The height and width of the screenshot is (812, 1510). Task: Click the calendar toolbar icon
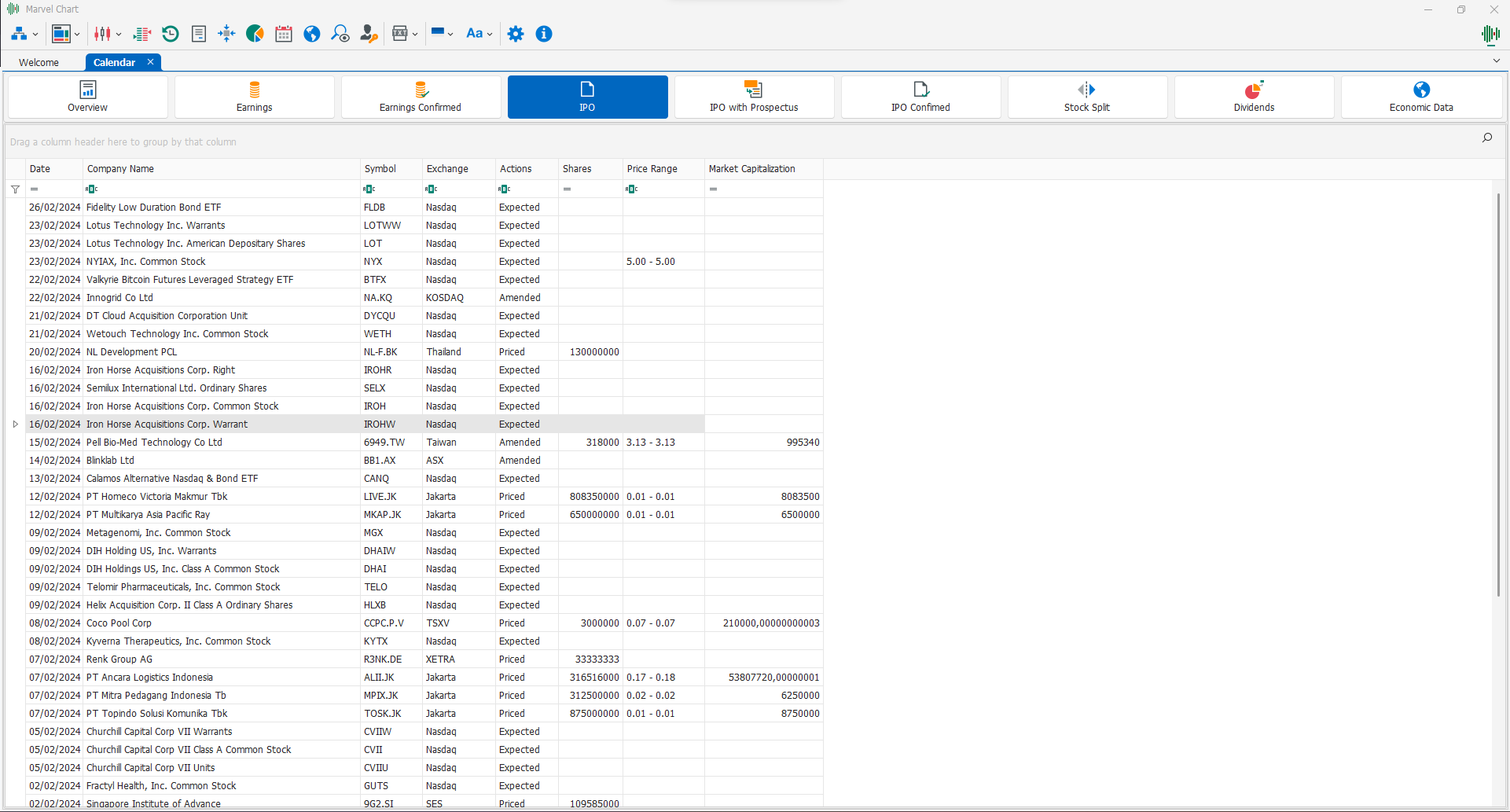(x=284, y=34)
